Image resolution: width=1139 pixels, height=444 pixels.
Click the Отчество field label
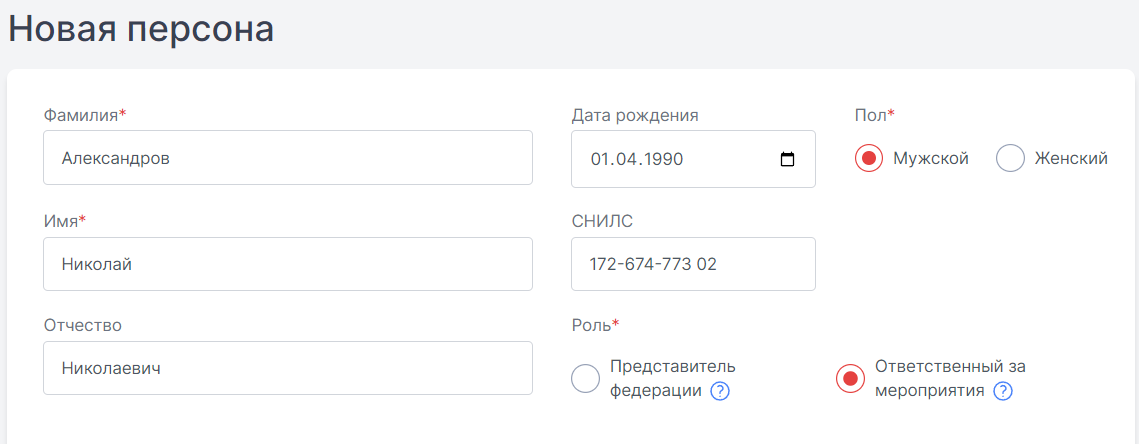83,326
